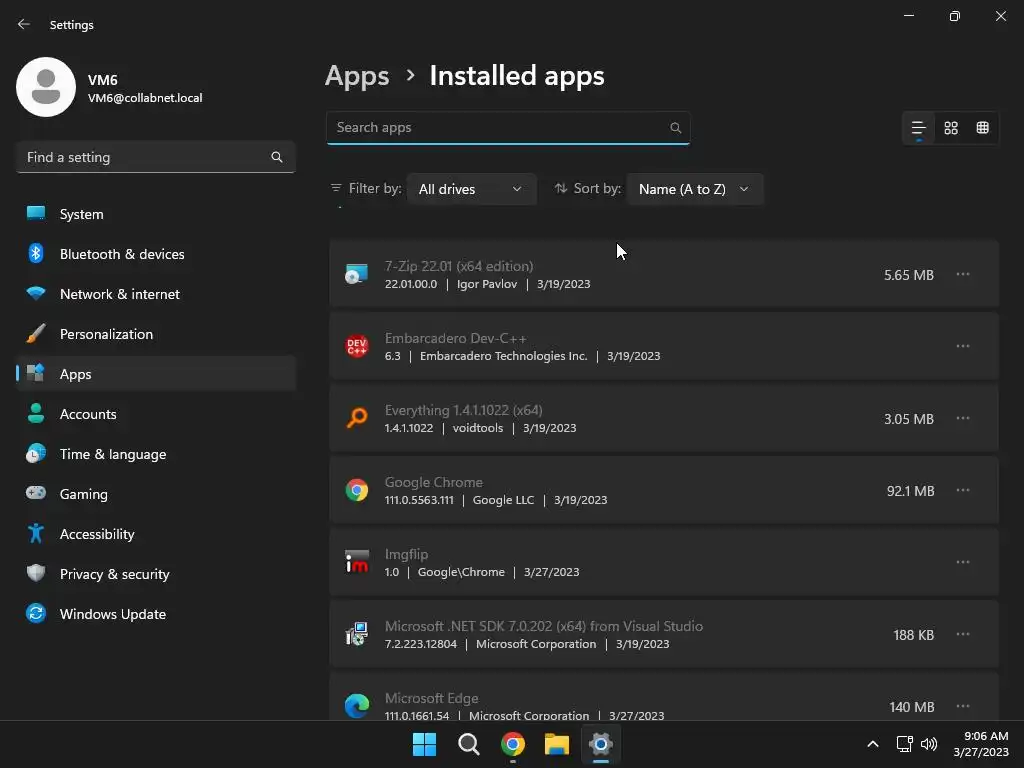This screenshot has height=768, width=1024.
Task: Open Google Chrome from the taskbar
Action: coord(513,744)
